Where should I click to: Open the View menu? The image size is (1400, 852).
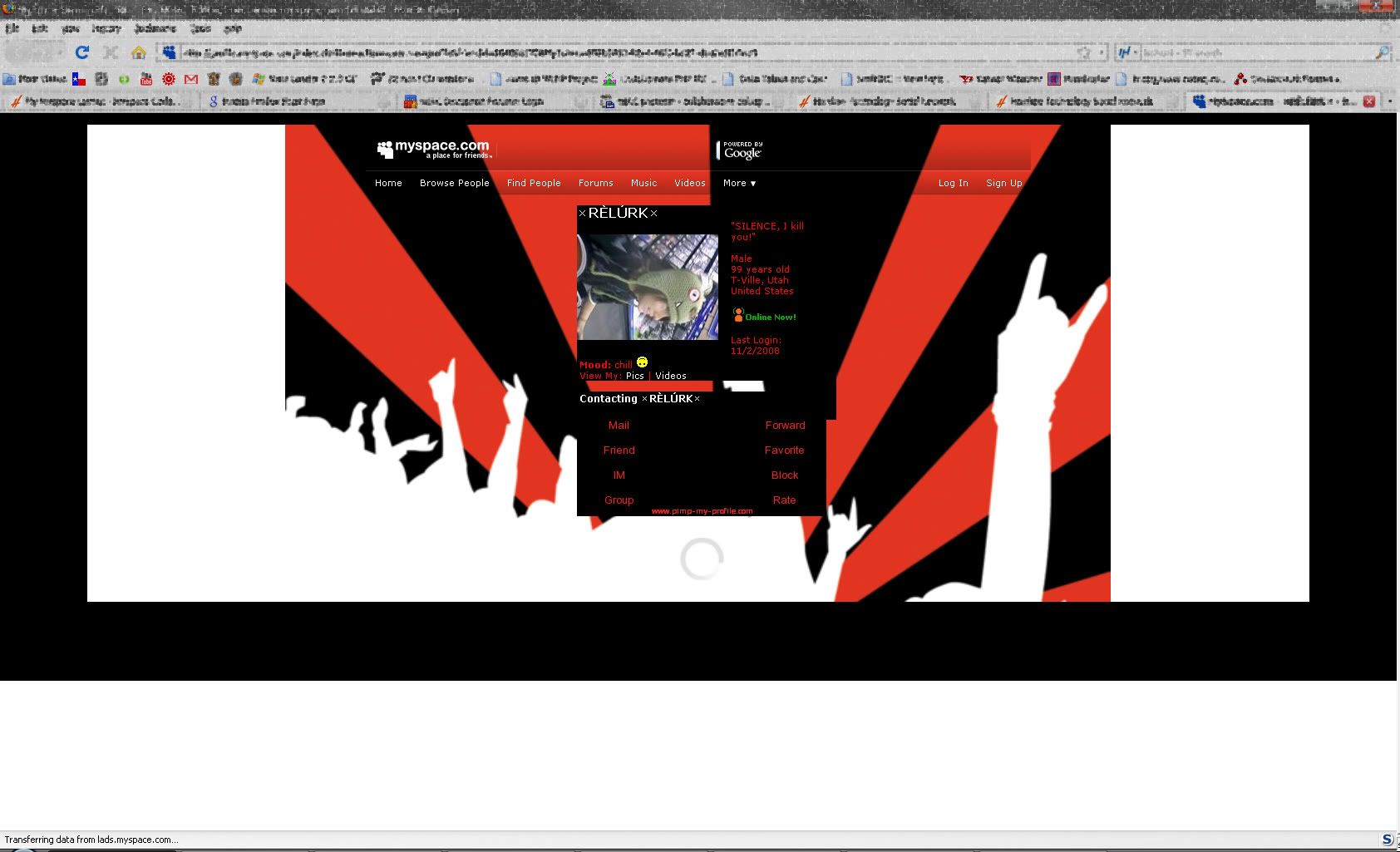[x=70, y=28]
